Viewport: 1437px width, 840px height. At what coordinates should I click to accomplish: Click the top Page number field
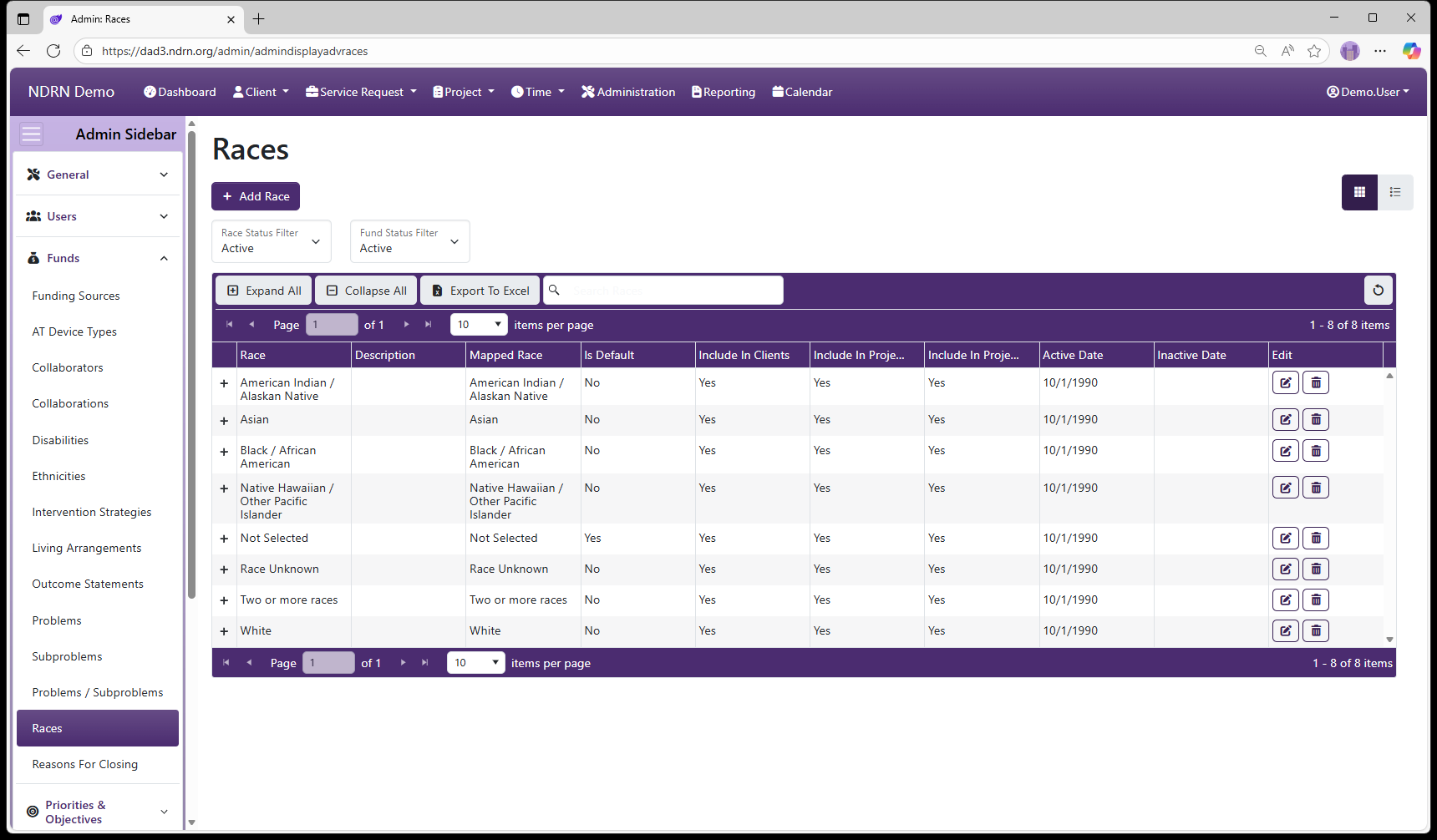tap(332, 324)
